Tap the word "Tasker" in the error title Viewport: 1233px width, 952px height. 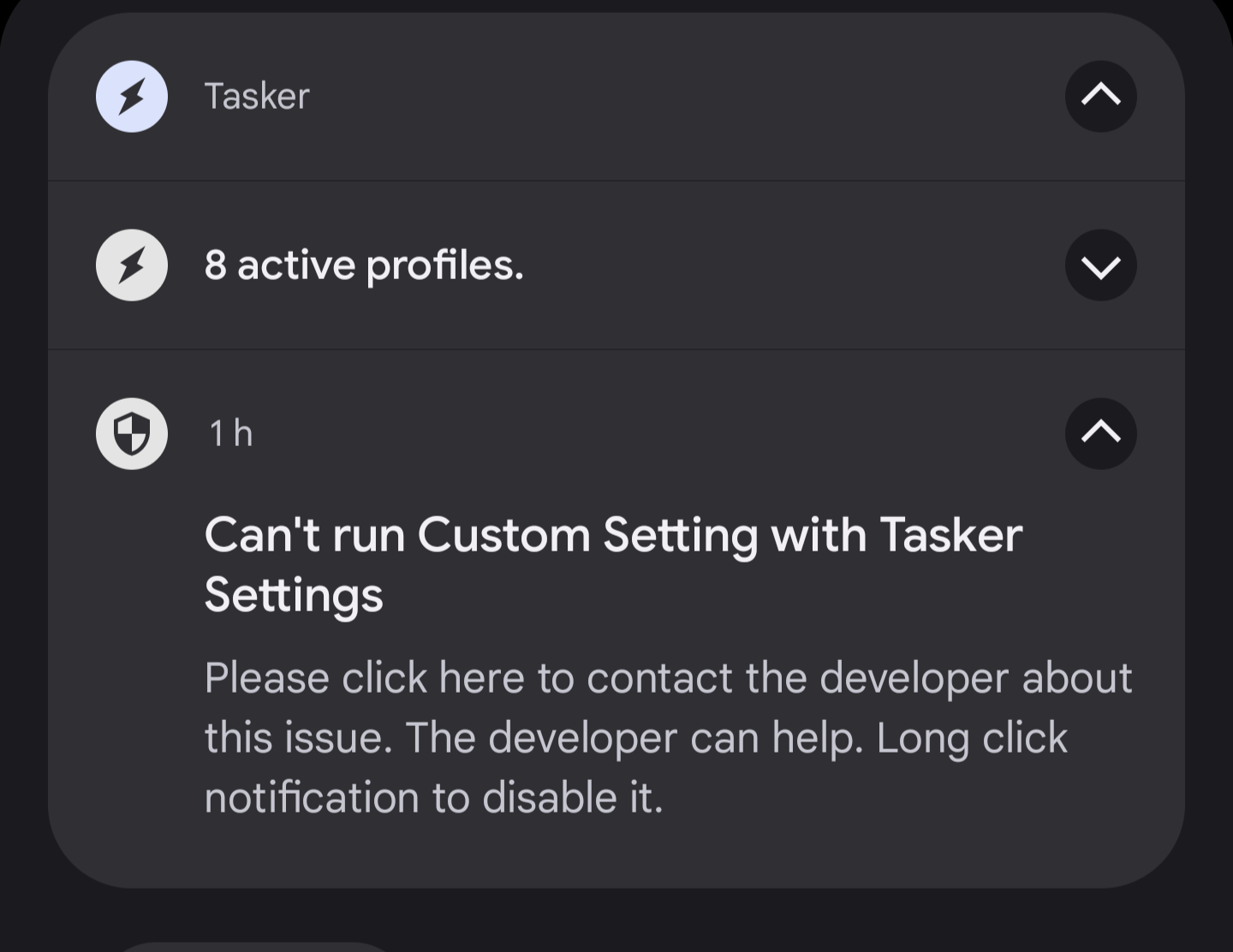pos(950,535)
